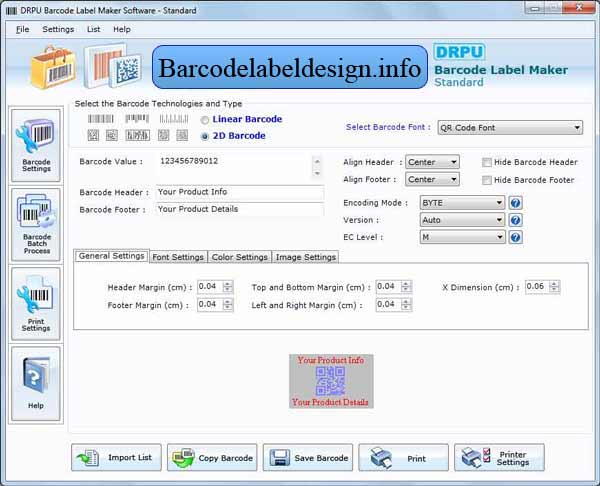
Task: Click the Barcode Footer input field
Action: 240,209
